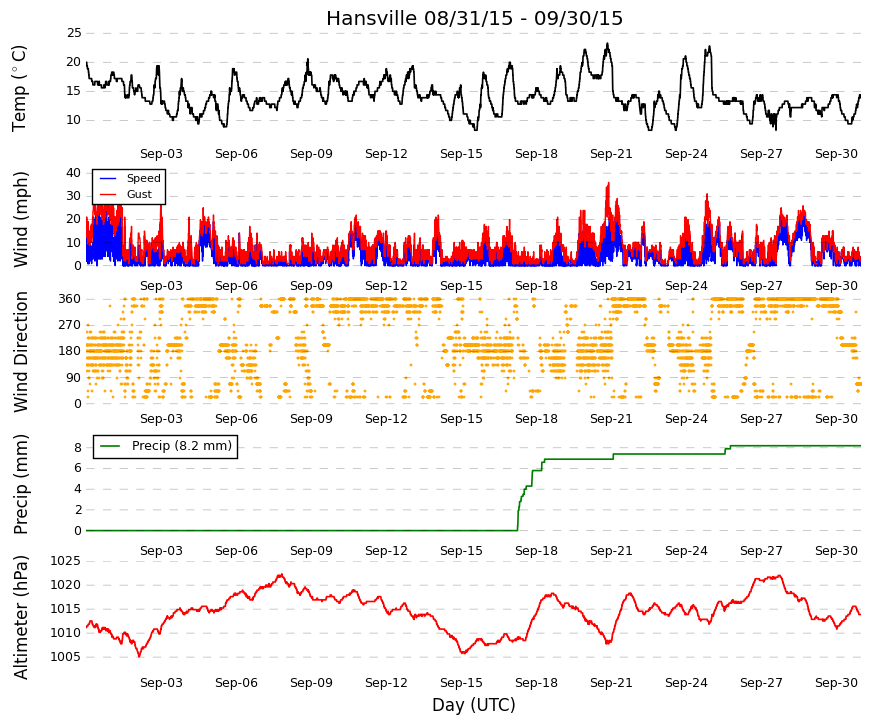
Task: Click the 360 tick on wind direction axis
Action: click(70, 299)
